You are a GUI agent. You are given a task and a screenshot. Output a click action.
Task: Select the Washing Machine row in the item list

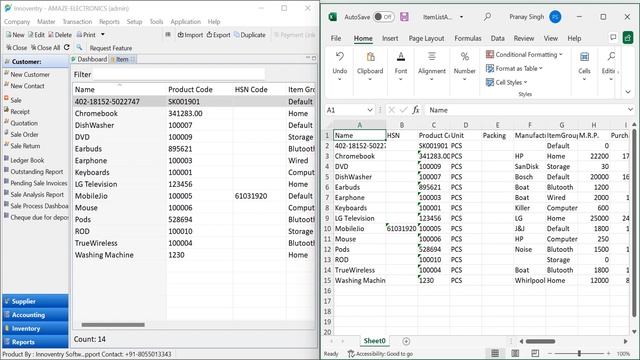tap(194, 255)
